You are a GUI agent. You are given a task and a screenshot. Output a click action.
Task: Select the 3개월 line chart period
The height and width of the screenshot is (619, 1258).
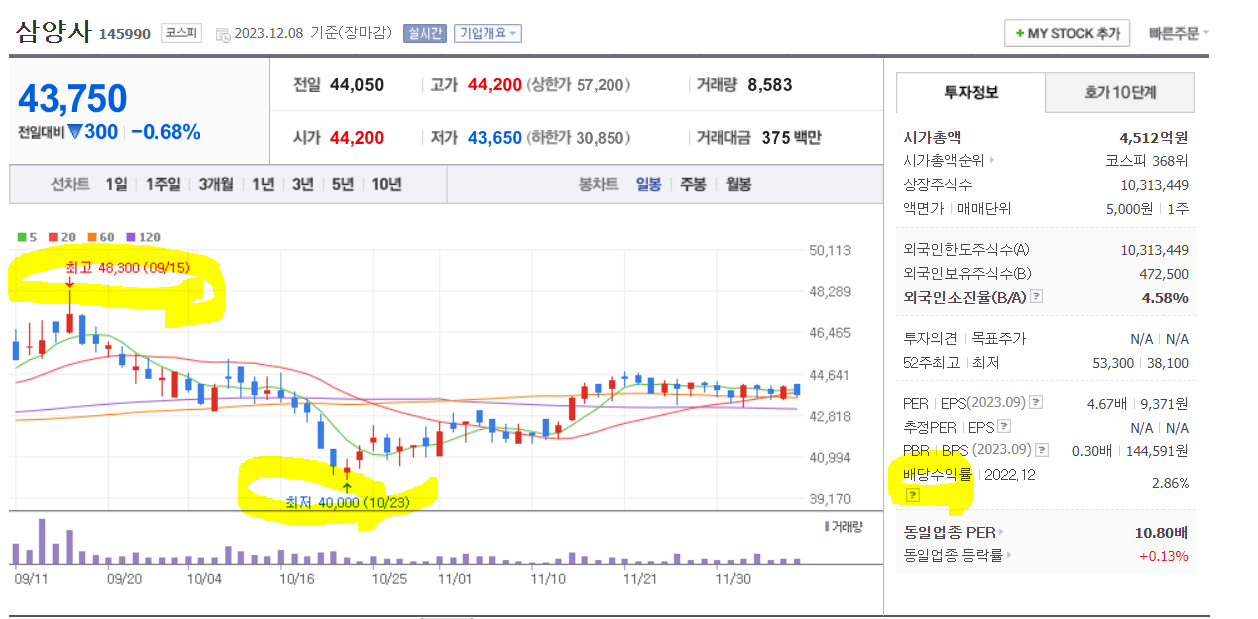215,184
